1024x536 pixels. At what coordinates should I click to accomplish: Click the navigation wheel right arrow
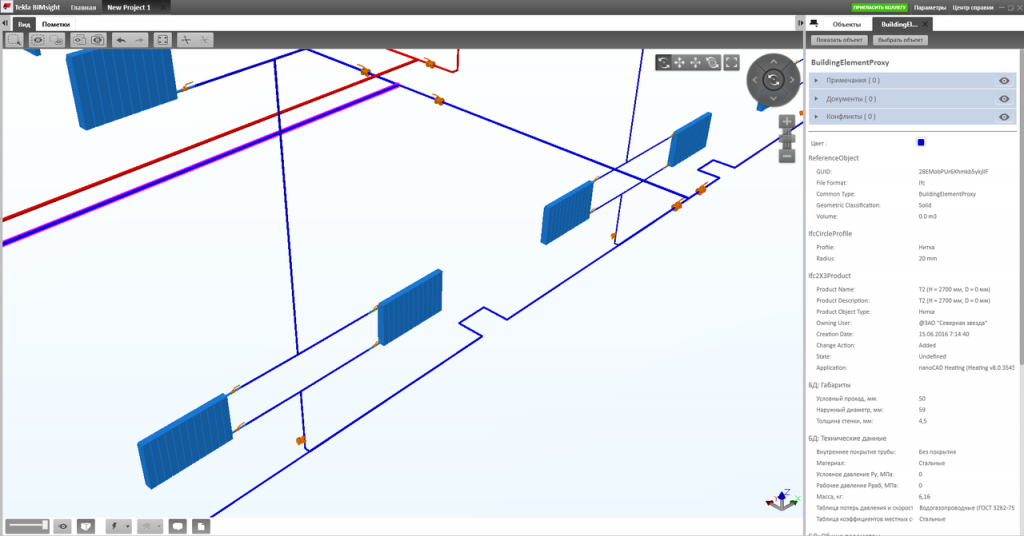[792, 80]
